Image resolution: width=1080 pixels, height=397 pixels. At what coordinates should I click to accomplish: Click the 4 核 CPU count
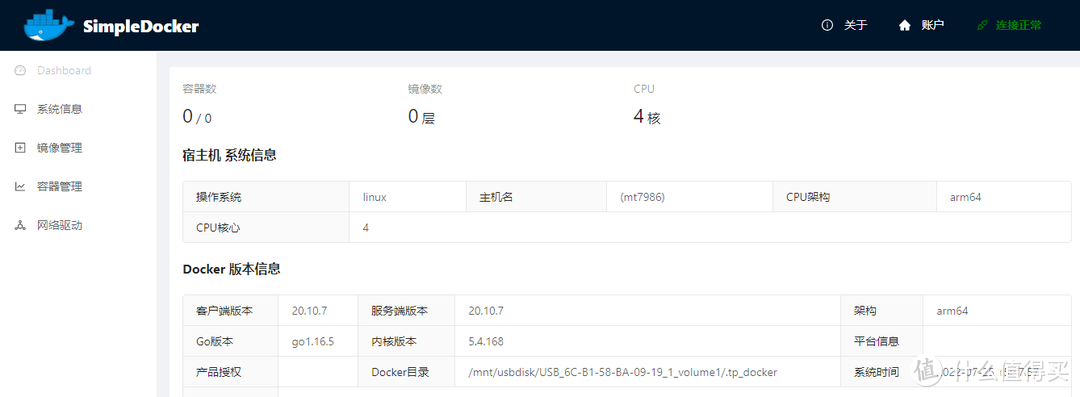click(647, 117)
